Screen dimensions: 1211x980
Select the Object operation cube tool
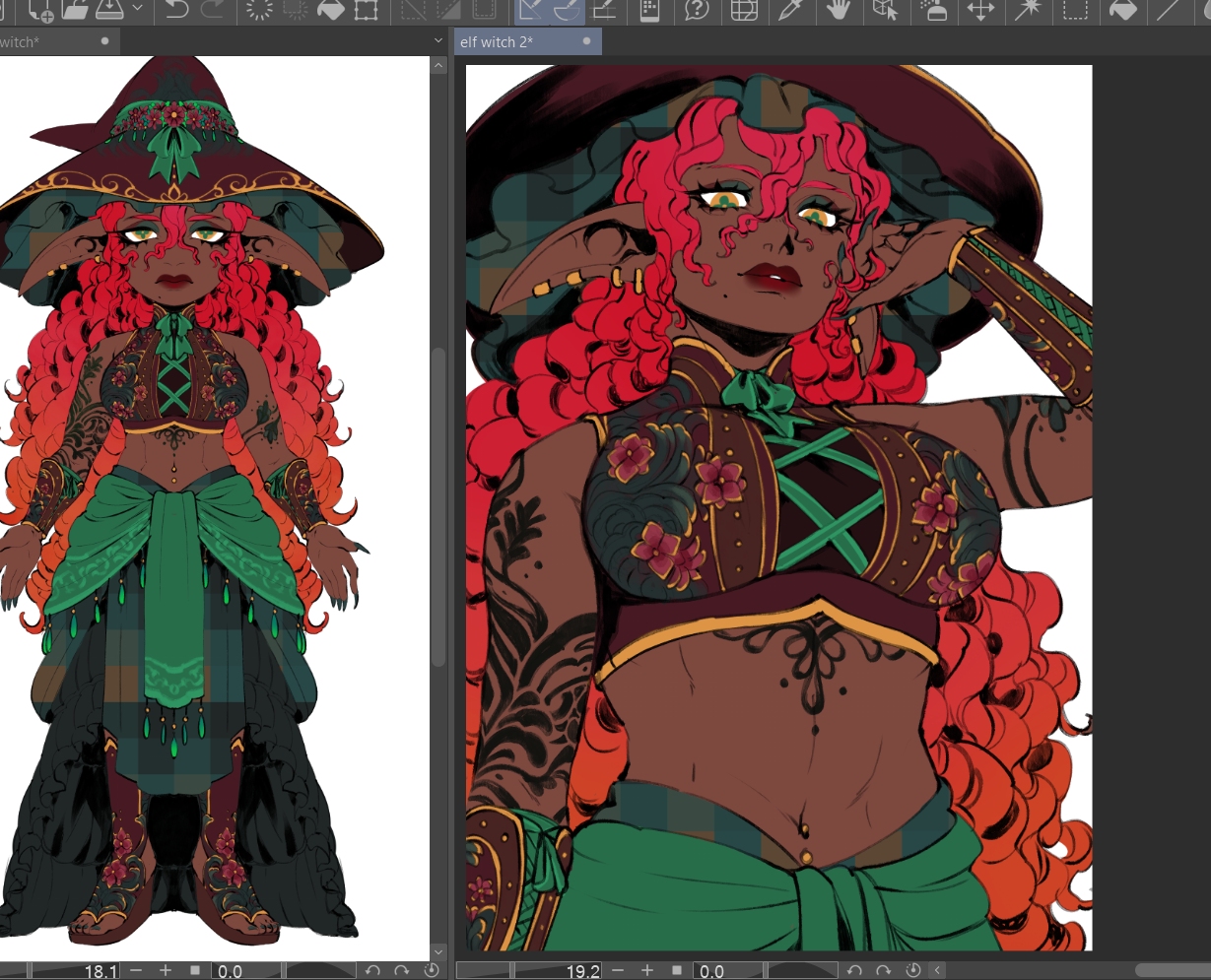coord(884,10)
